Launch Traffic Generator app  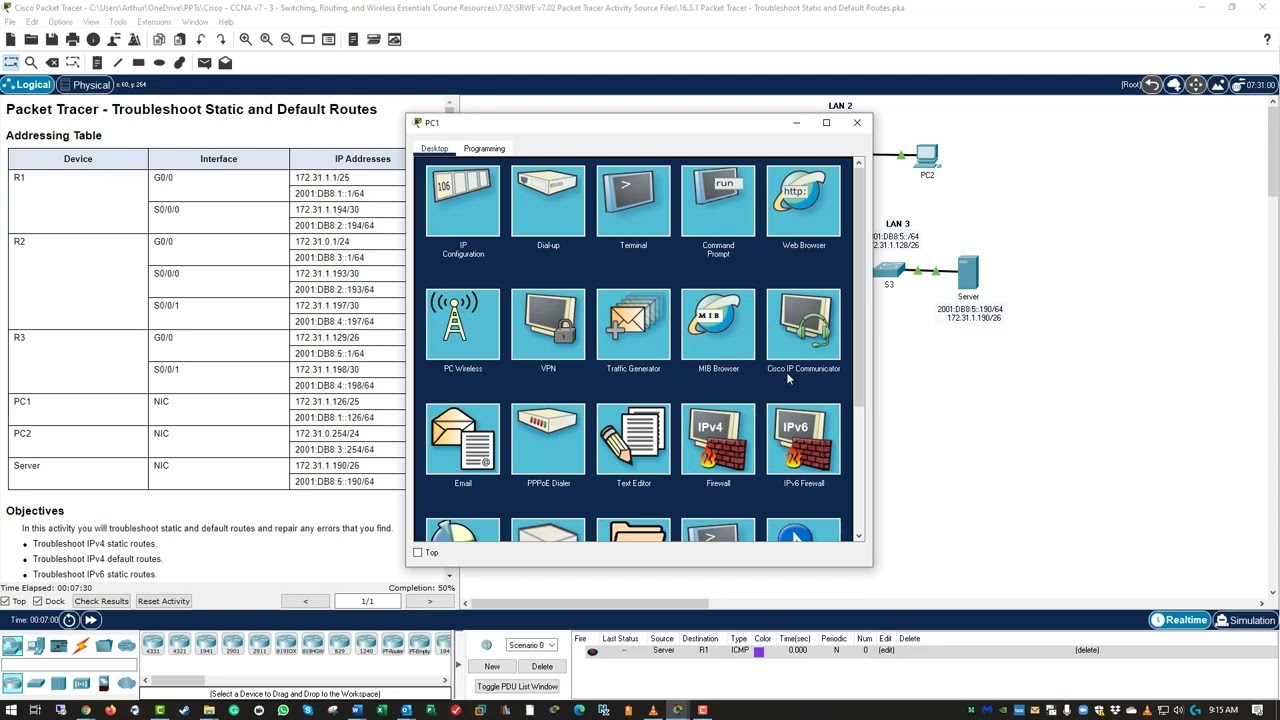click(633, 325)
